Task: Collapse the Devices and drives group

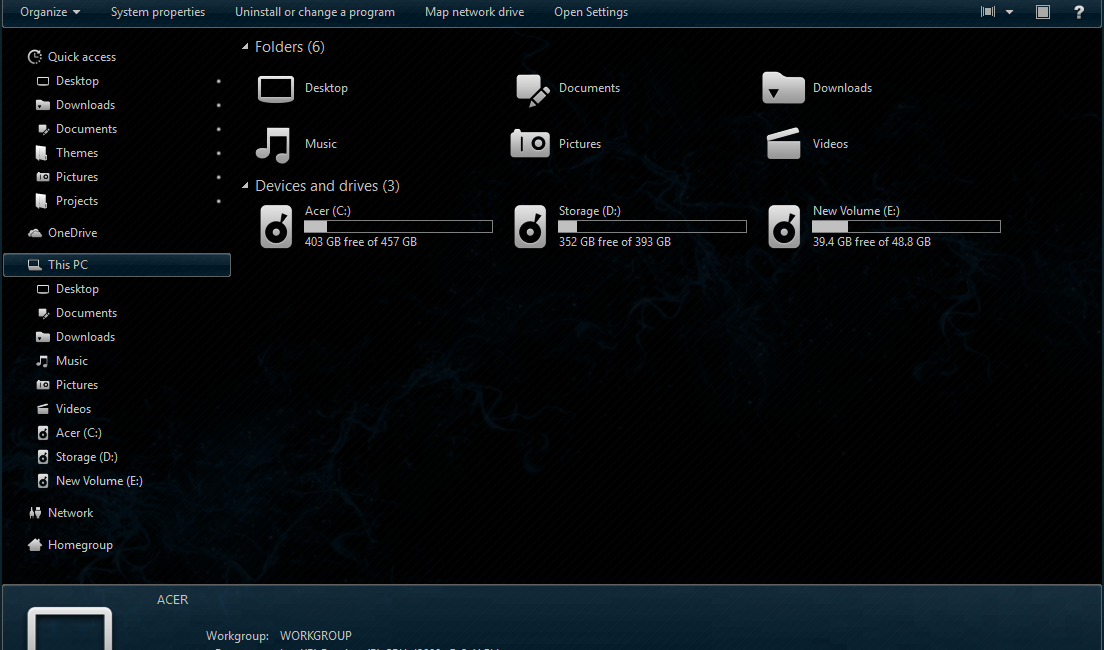Action: click(246, 186)
